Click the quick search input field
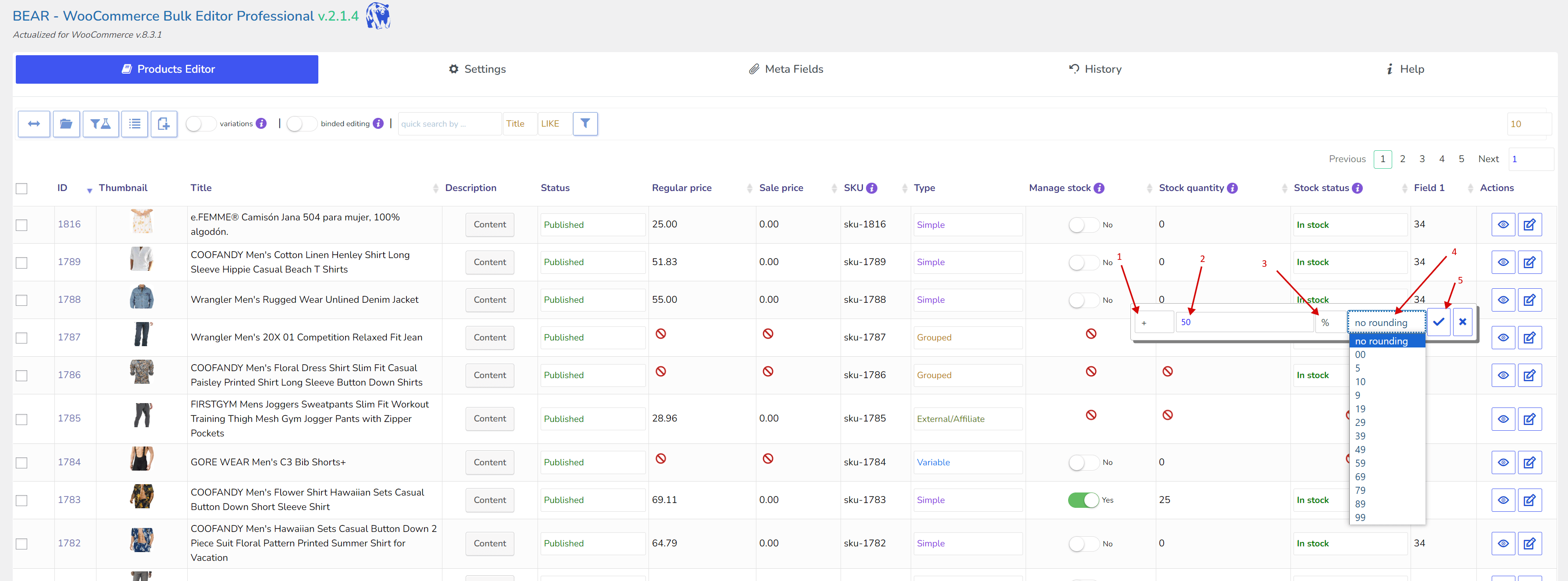 click(x=449, y=124)
